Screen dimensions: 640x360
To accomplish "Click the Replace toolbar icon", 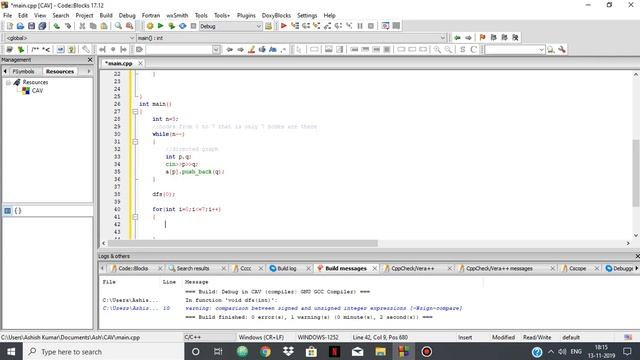I will pyautogui.click(x=129, y=26).
